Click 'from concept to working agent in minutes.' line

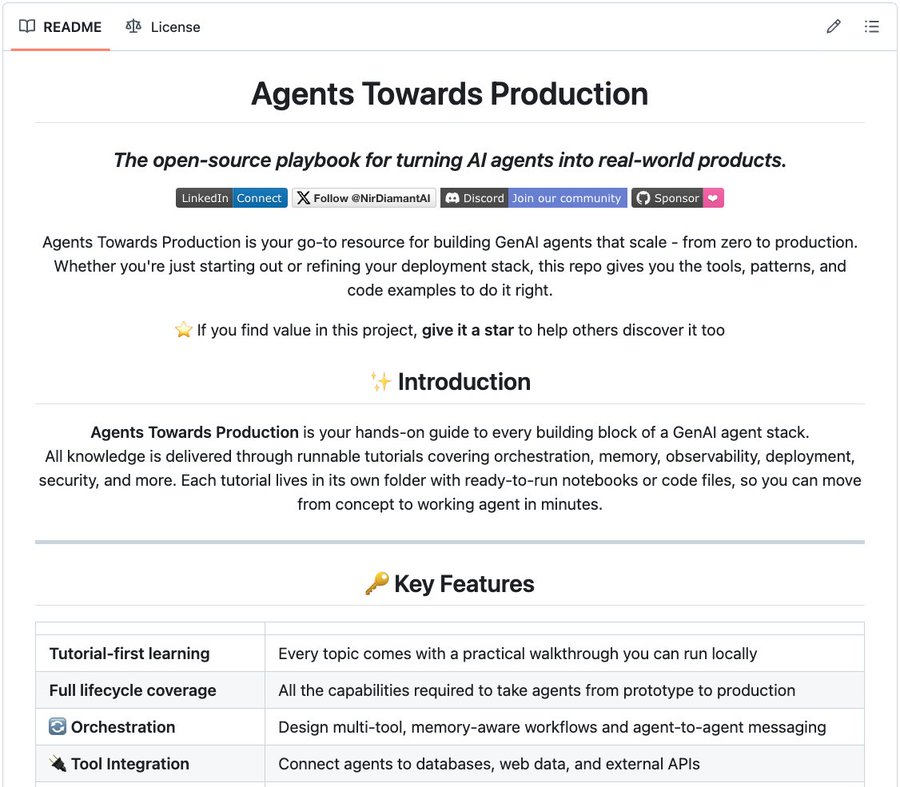coord(450,505)
